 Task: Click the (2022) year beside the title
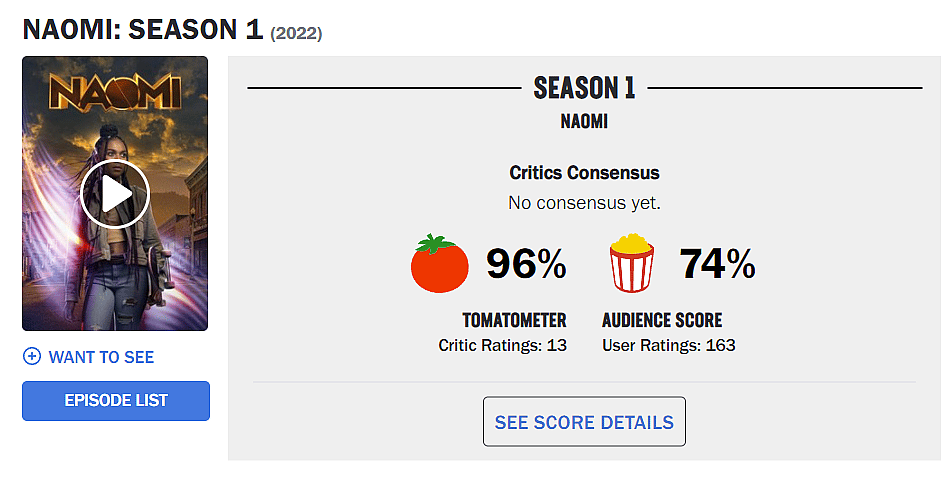pos(296,33)
